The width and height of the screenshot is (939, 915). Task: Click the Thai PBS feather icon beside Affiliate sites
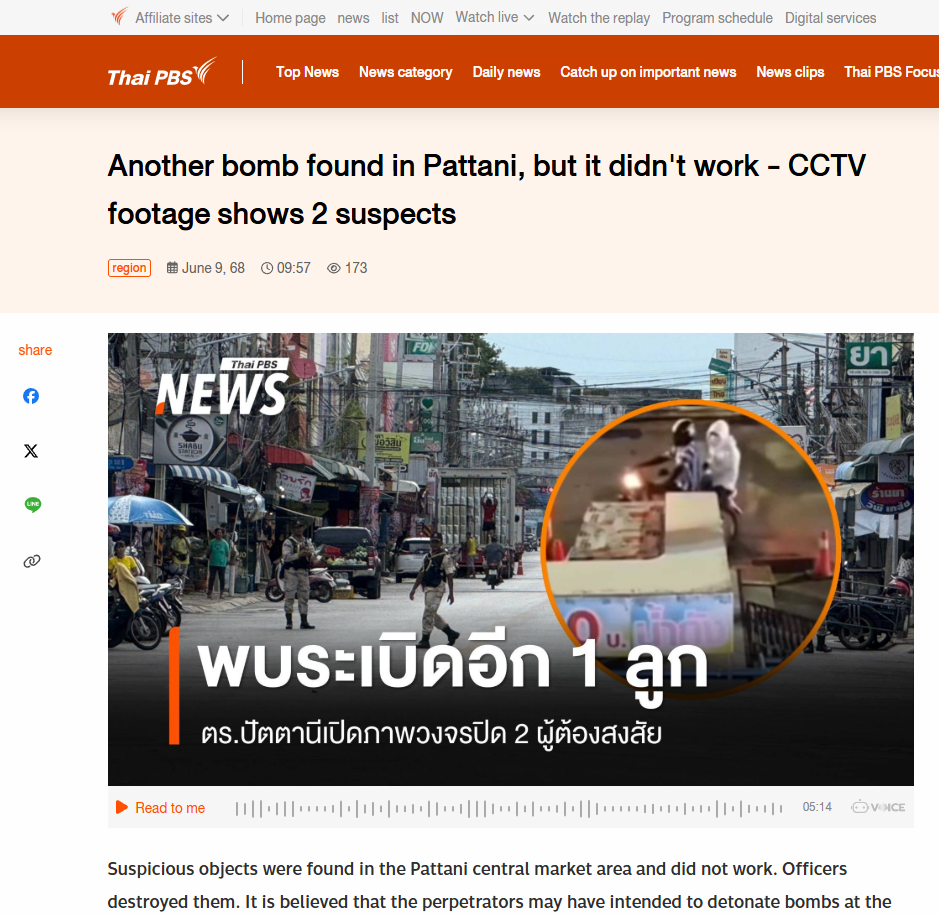120,16
